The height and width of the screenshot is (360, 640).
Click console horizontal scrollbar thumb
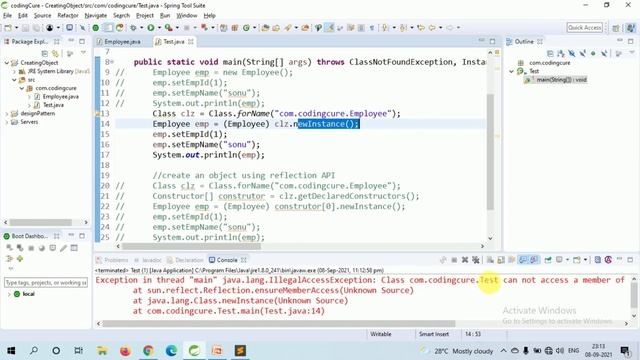(278, 323)
